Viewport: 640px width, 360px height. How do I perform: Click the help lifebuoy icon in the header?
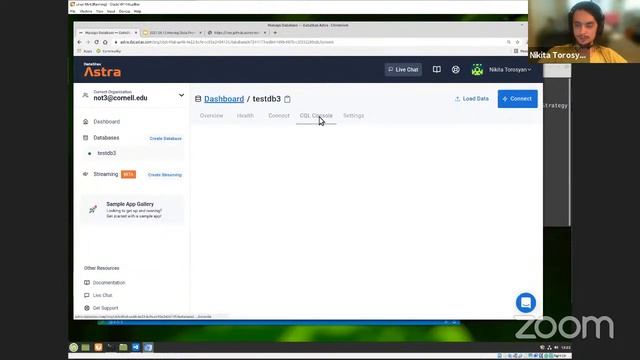coord(456,70)
